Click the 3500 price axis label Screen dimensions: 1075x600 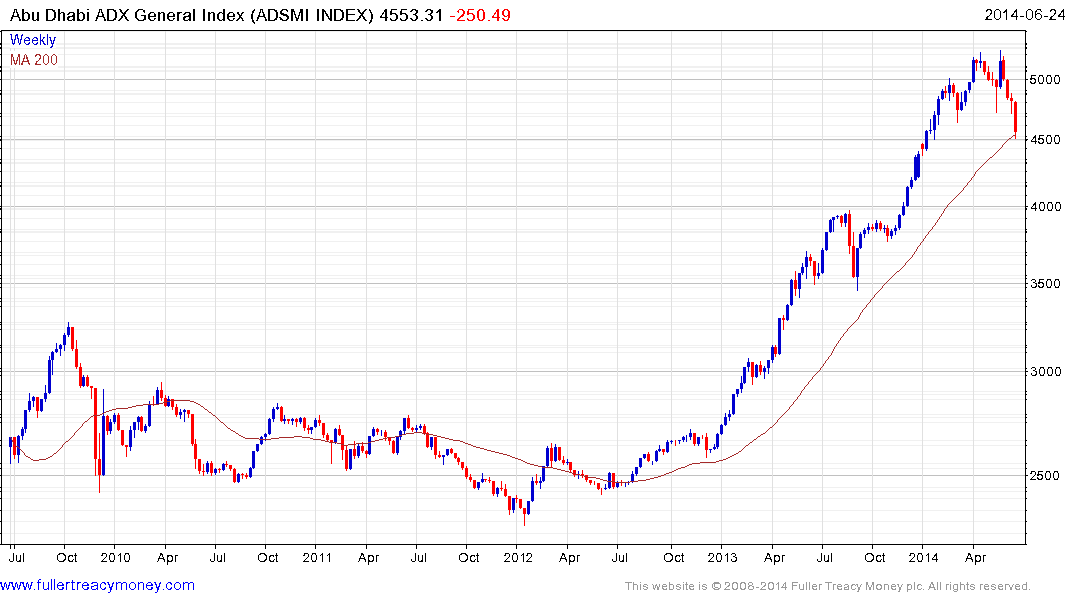[x=1046, y=284]
